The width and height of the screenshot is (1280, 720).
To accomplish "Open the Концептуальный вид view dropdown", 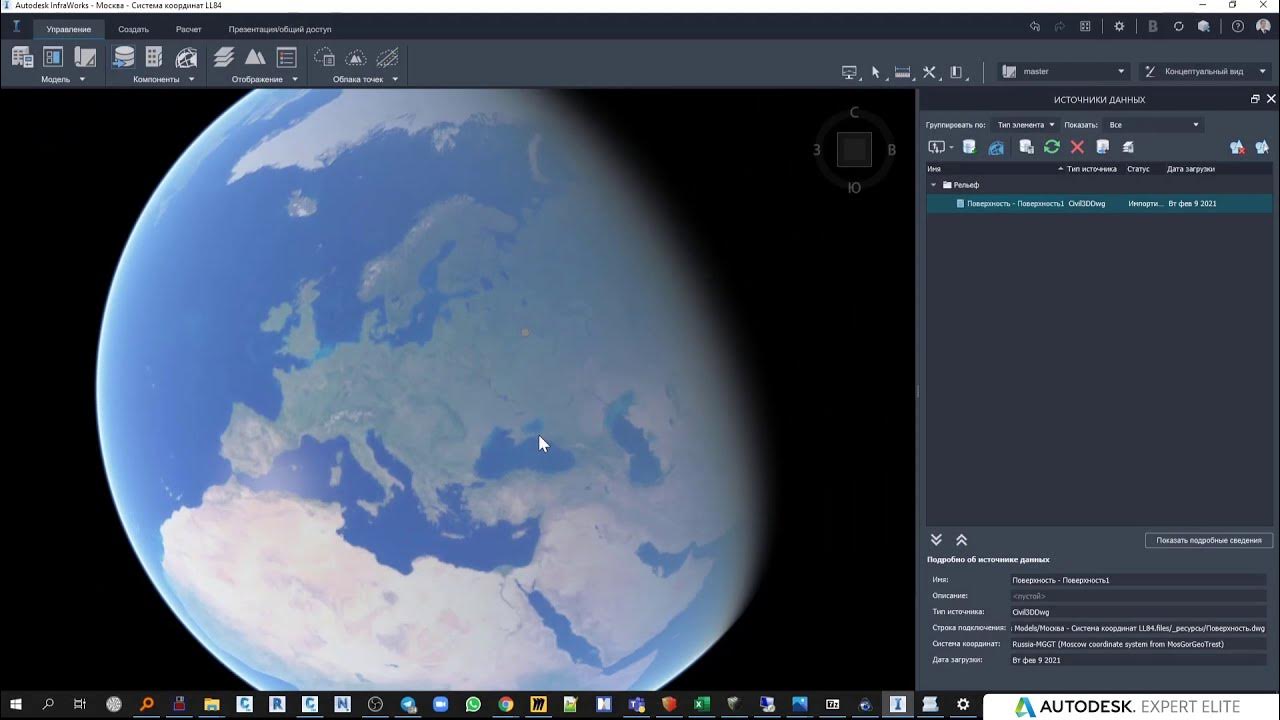I will (1207, 71).
